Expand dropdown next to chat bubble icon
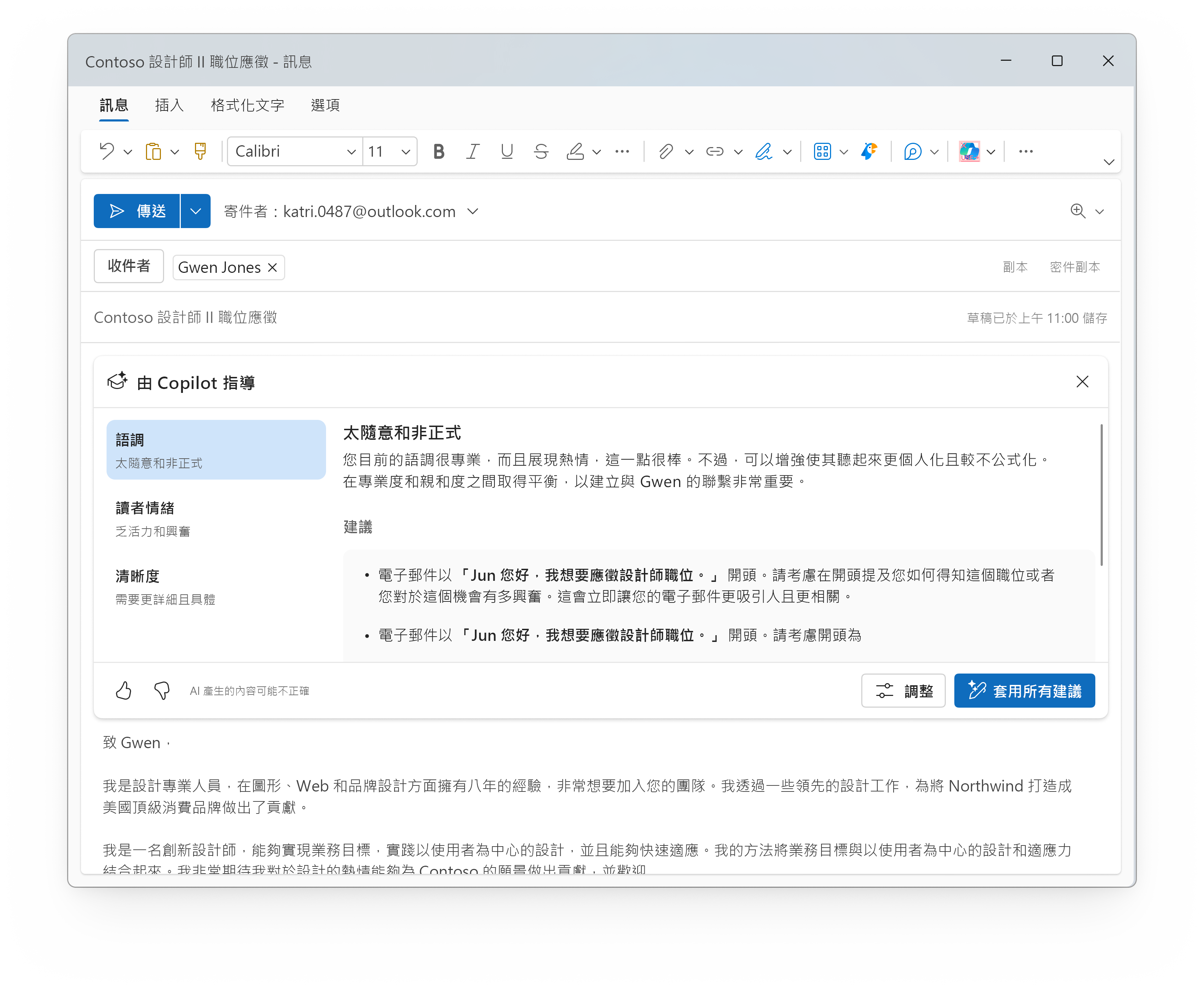Screen dimensions: 1204x989 (x=934, y=152)
